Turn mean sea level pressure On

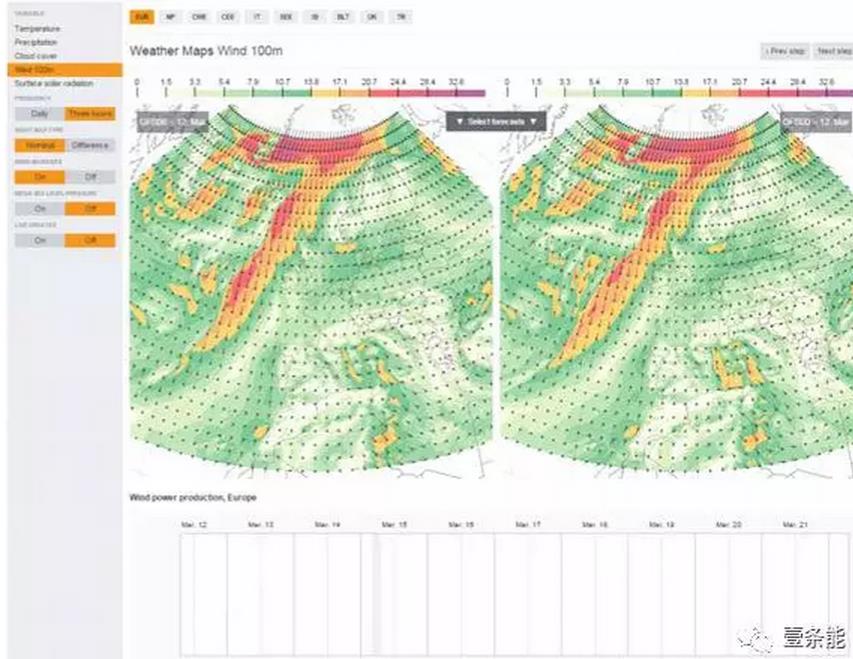pos(40,209)
